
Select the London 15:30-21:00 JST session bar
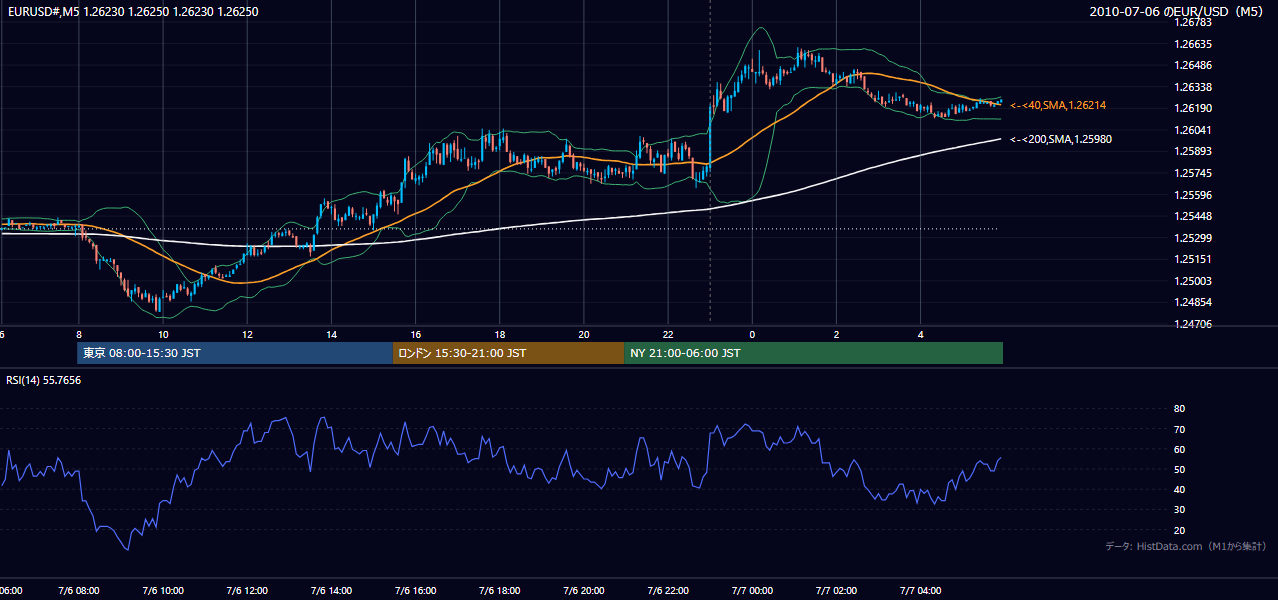coord(508,353)
